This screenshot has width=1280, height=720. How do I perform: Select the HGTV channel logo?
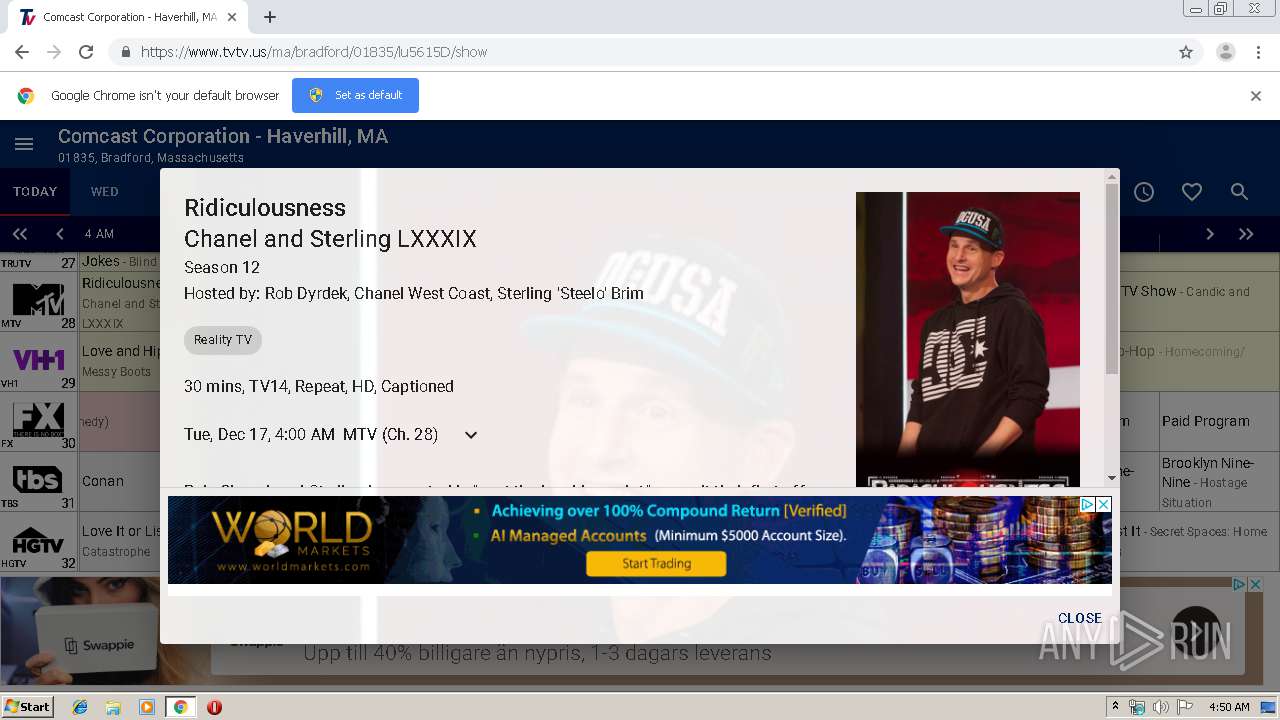38,541
